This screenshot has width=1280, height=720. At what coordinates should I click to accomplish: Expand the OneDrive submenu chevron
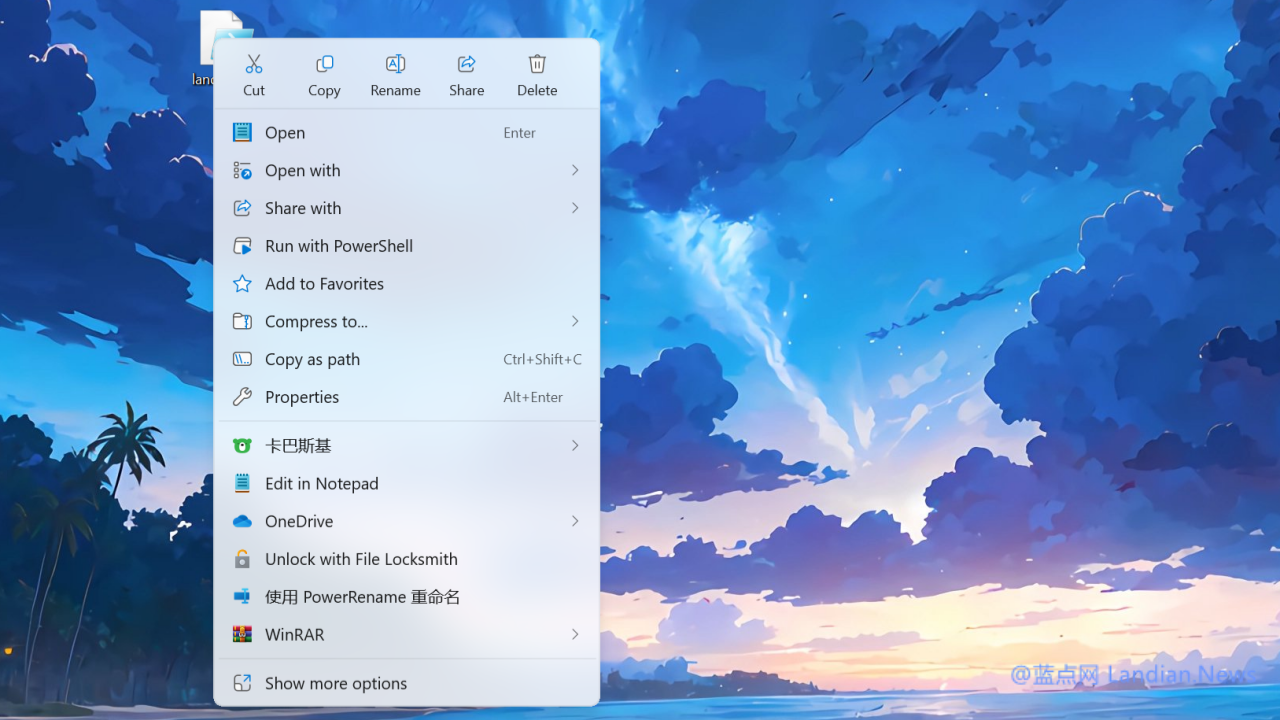pyautogui.click(x=575, y=521)
